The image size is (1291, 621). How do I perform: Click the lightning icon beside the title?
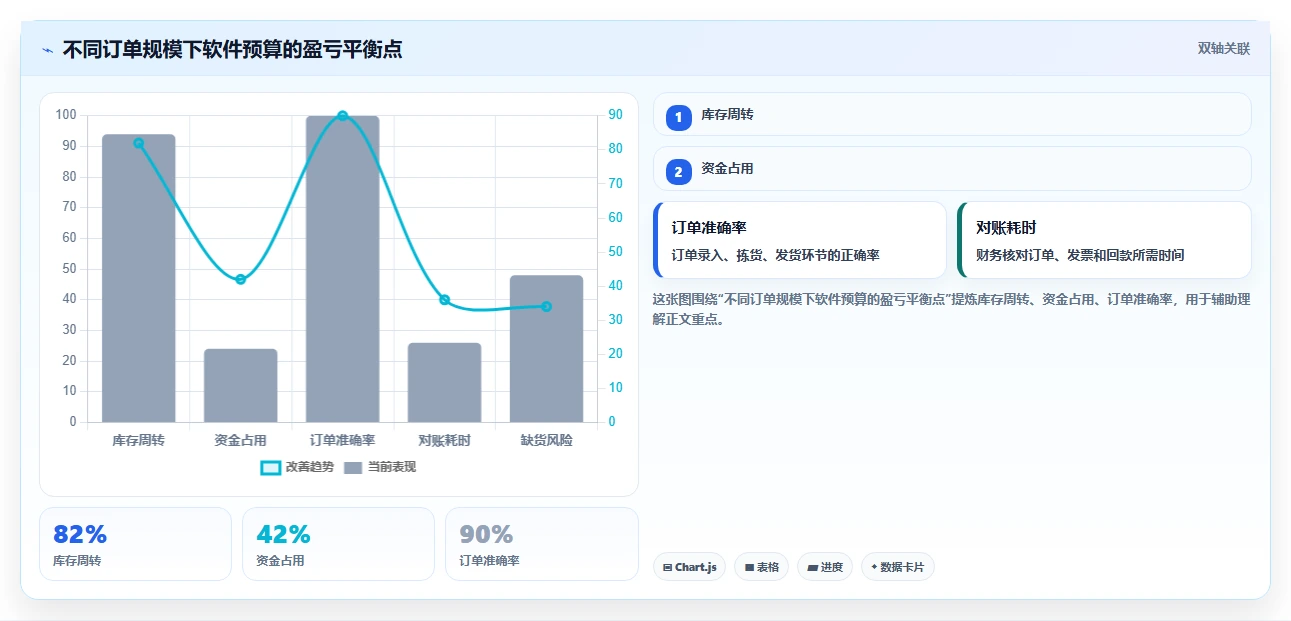47,49
